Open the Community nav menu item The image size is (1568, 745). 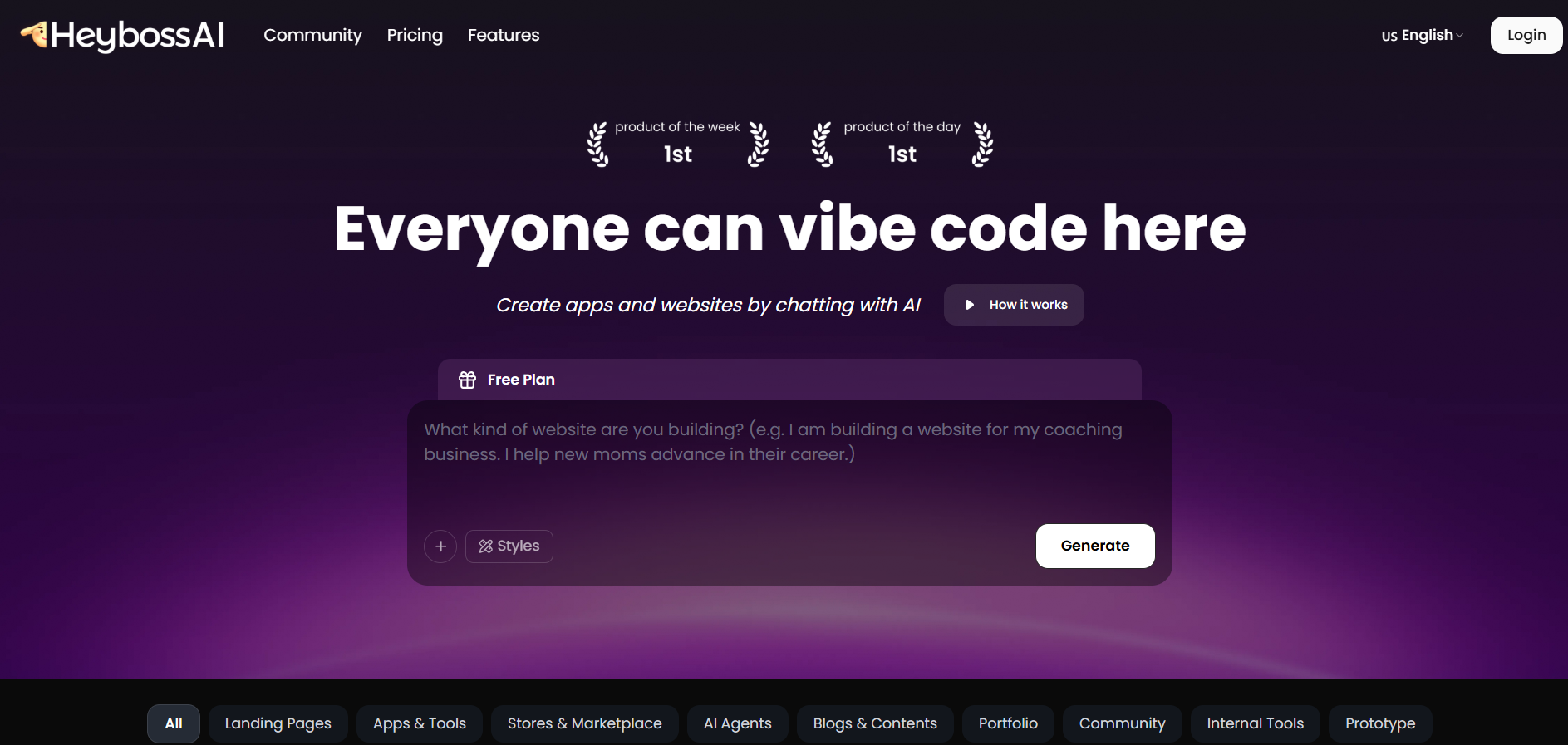[x=312, y=35]
